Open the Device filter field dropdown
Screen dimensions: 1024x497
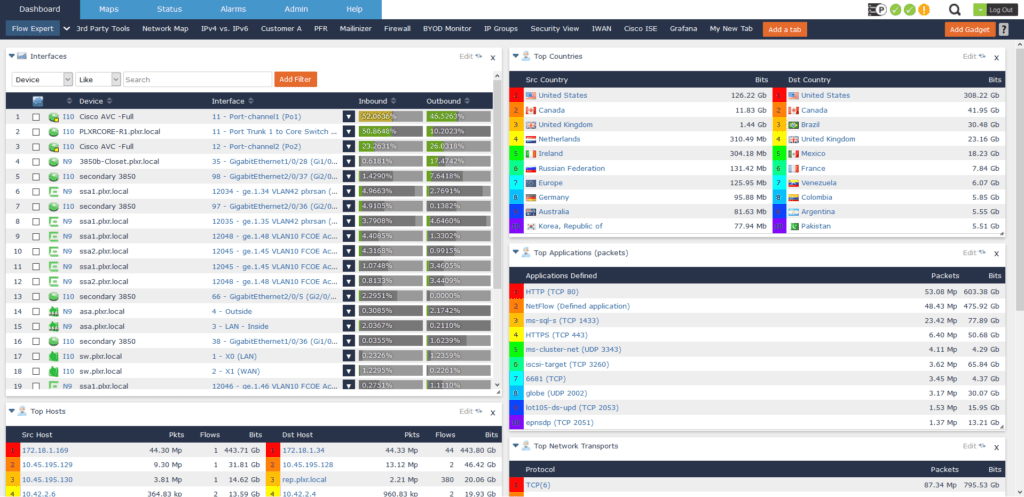pos(42,79)
